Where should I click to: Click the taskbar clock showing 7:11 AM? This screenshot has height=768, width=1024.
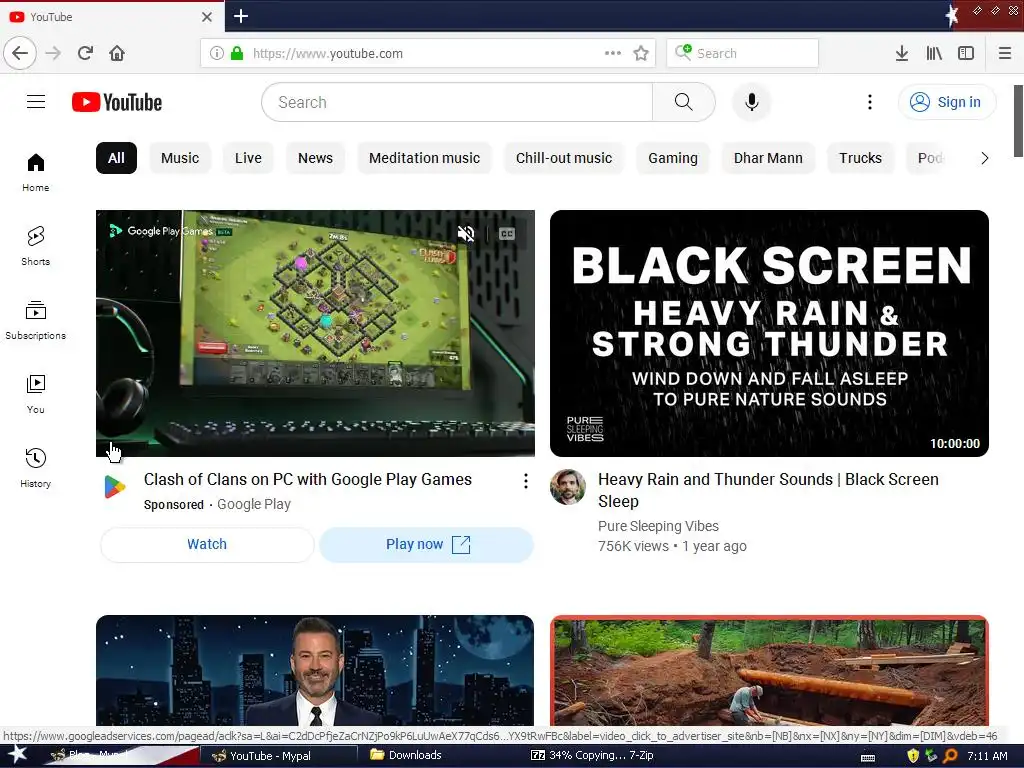click(987, 756)
